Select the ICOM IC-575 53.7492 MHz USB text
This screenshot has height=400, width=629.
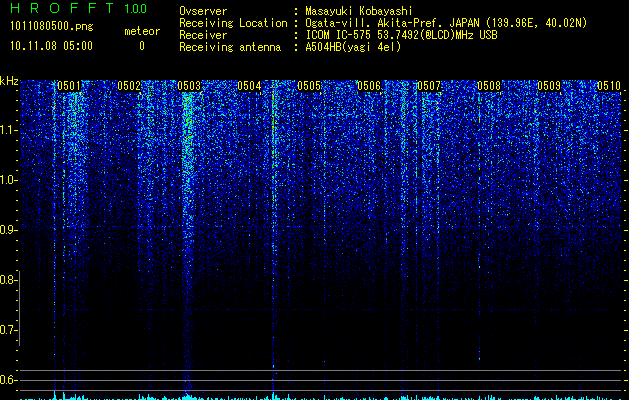(x=402, y=35)
